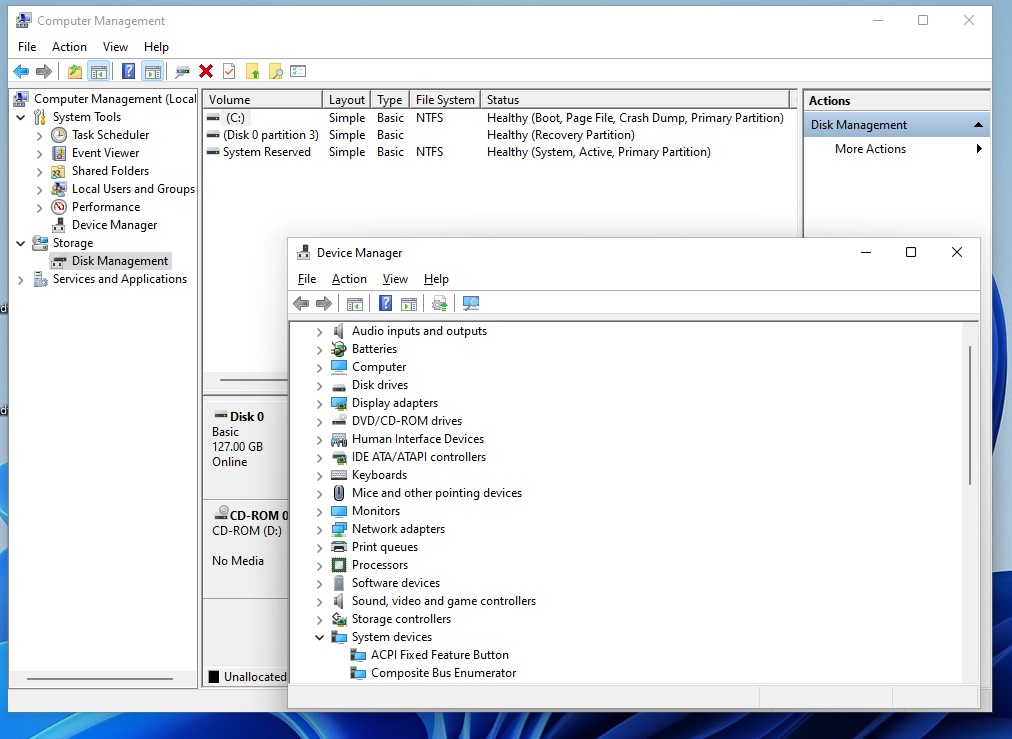Click the Network adapters category icon

(x=339, y=529)
